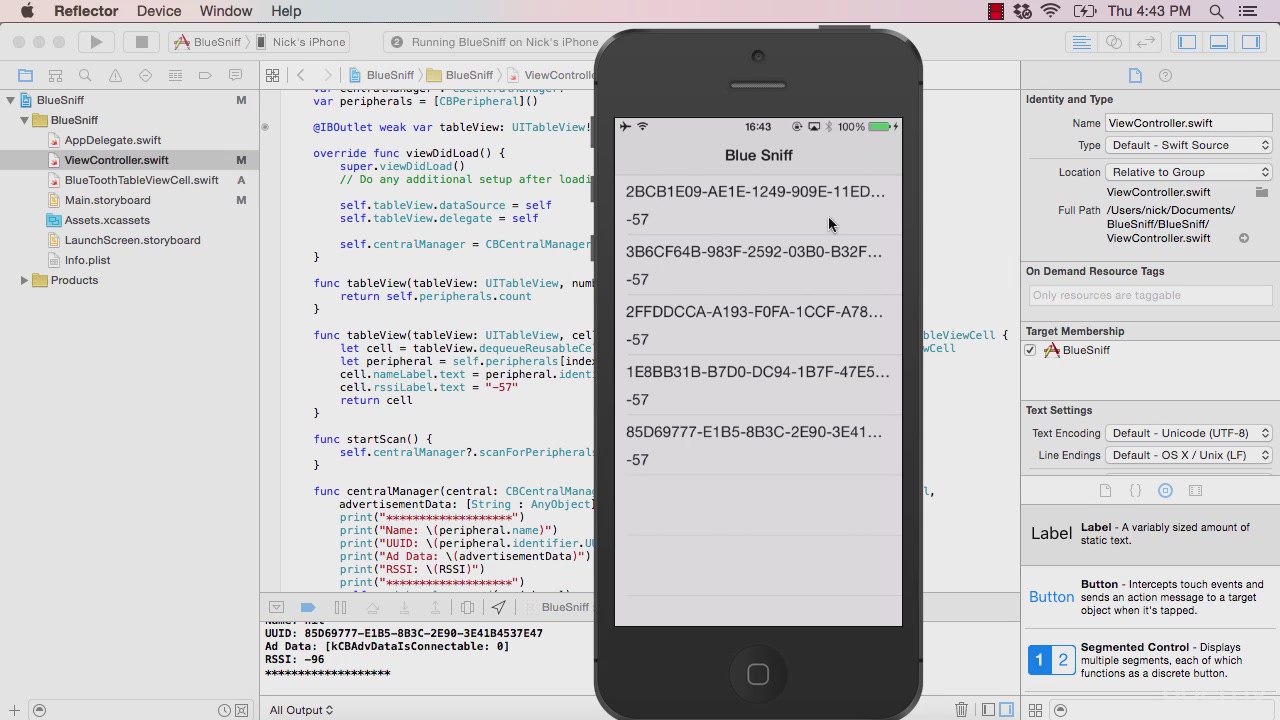Pause program execution in debug bar
The height and width of the screenshot is (720, 1280).
click(340, 607)
